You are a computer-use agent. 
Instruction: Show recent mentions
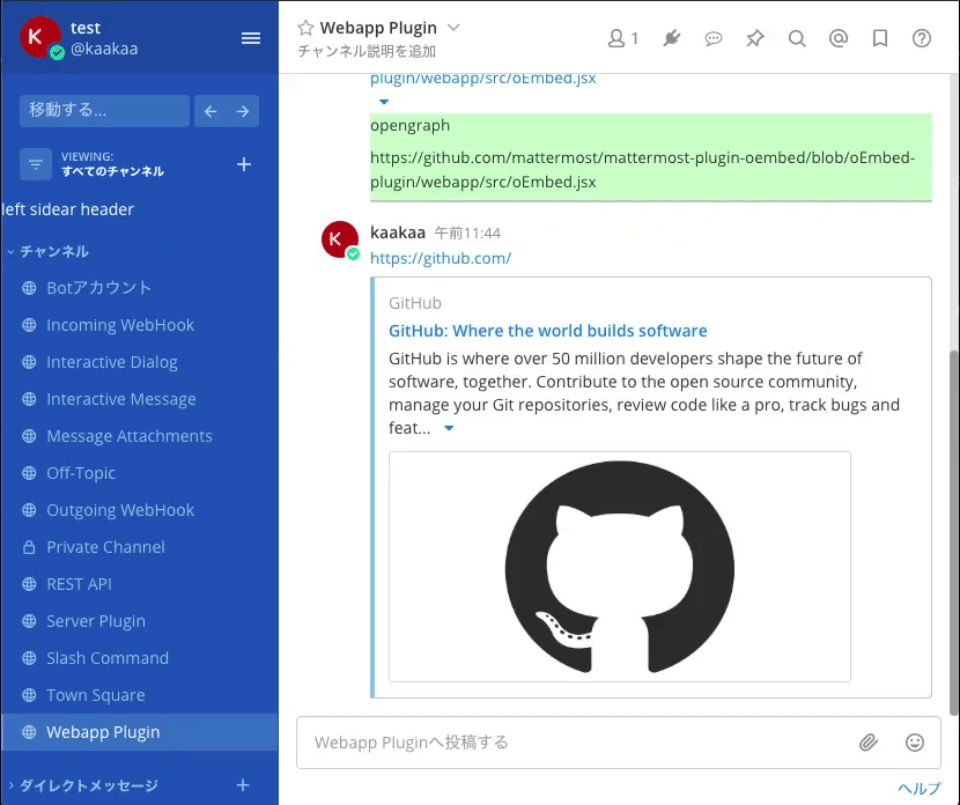[838, 39]
